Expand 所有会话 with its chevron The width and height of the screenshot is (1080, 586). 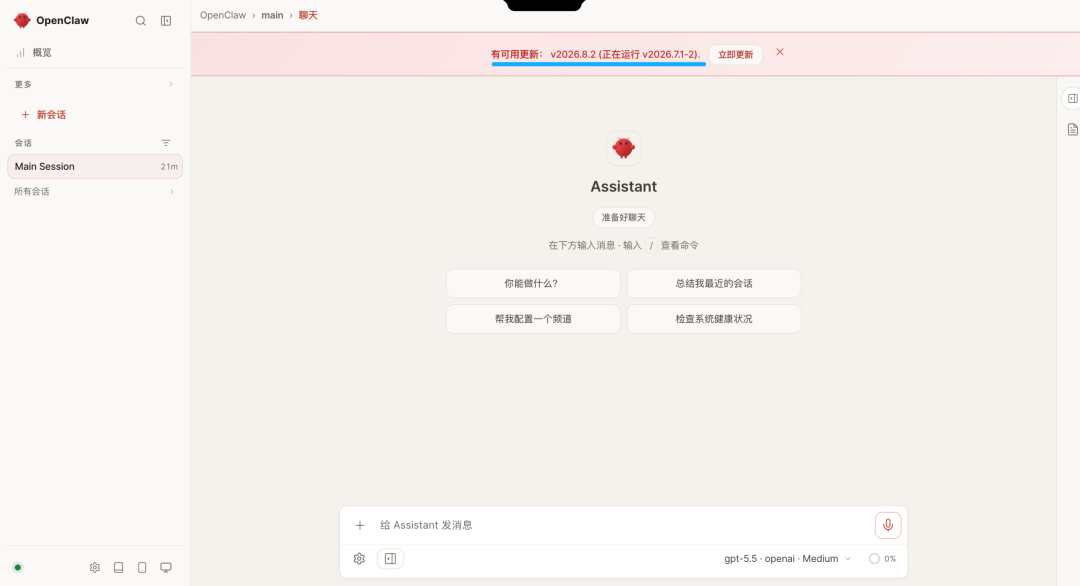click(172, 191)
